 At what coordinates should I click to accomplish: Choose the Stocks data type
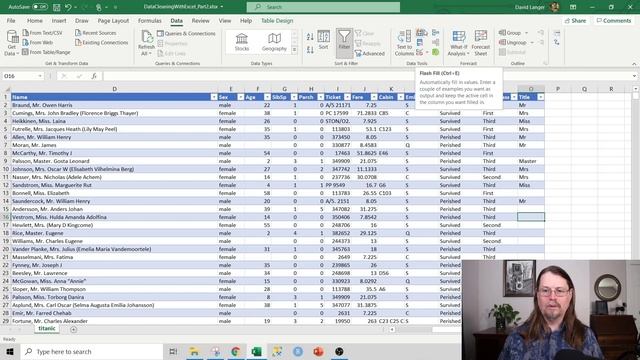(x=242, y=42)
